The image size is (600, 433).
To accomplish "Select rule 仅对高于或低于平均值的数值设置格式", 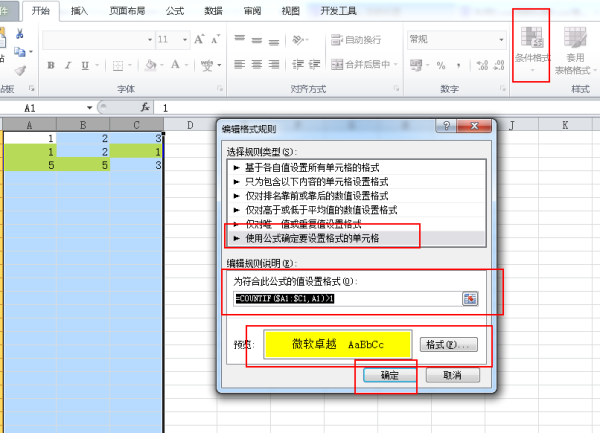I will coord(357,210).
